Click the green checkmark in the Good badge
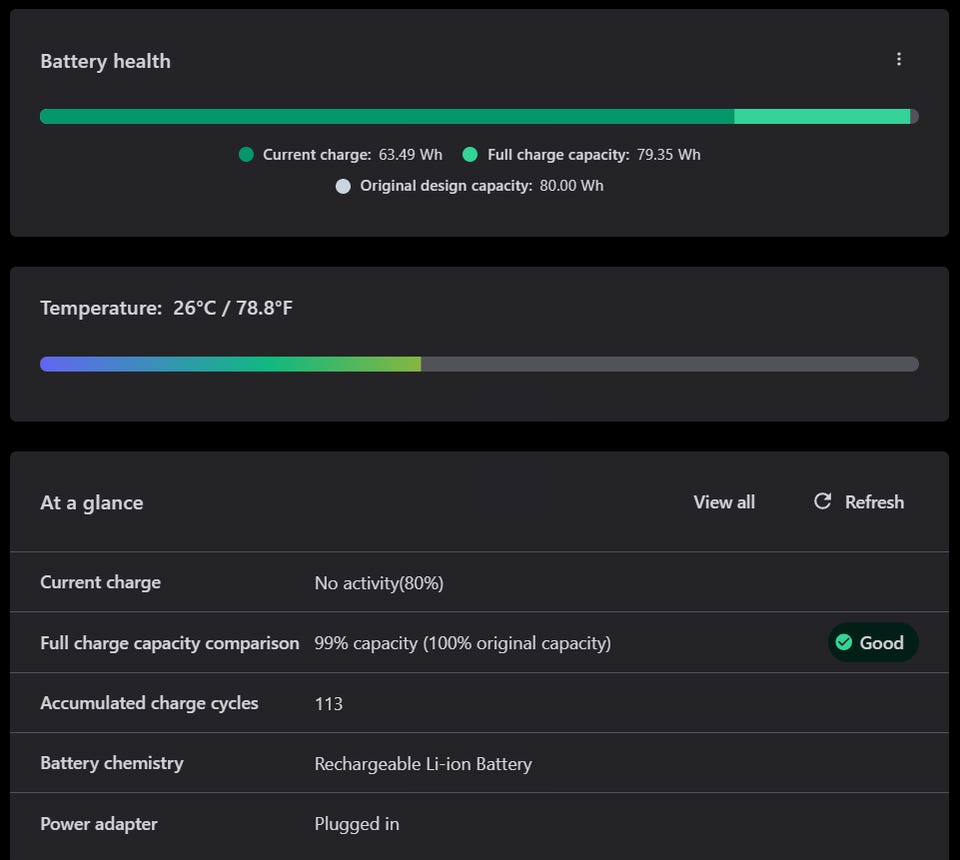This screenshot has height=860, width=960. (x=844, y=642)
